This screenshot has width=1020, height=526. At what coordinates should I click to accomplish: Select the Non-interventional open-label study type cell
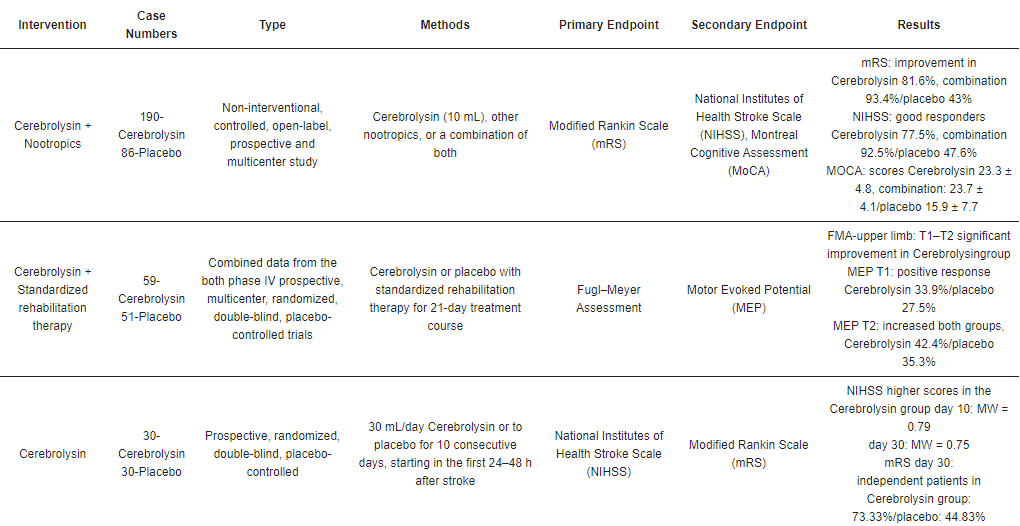click(273, 135)
